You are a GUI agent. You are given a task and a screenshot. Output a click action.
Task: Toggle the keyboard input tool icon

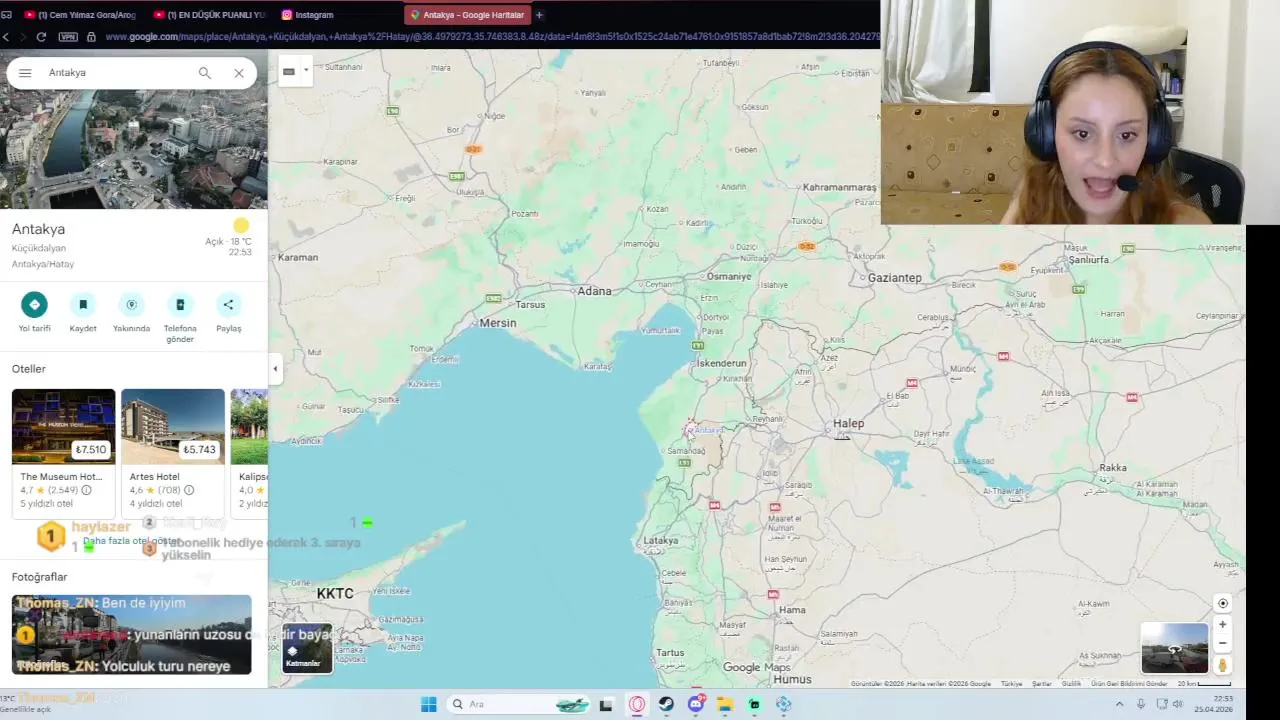click(289, 71)
